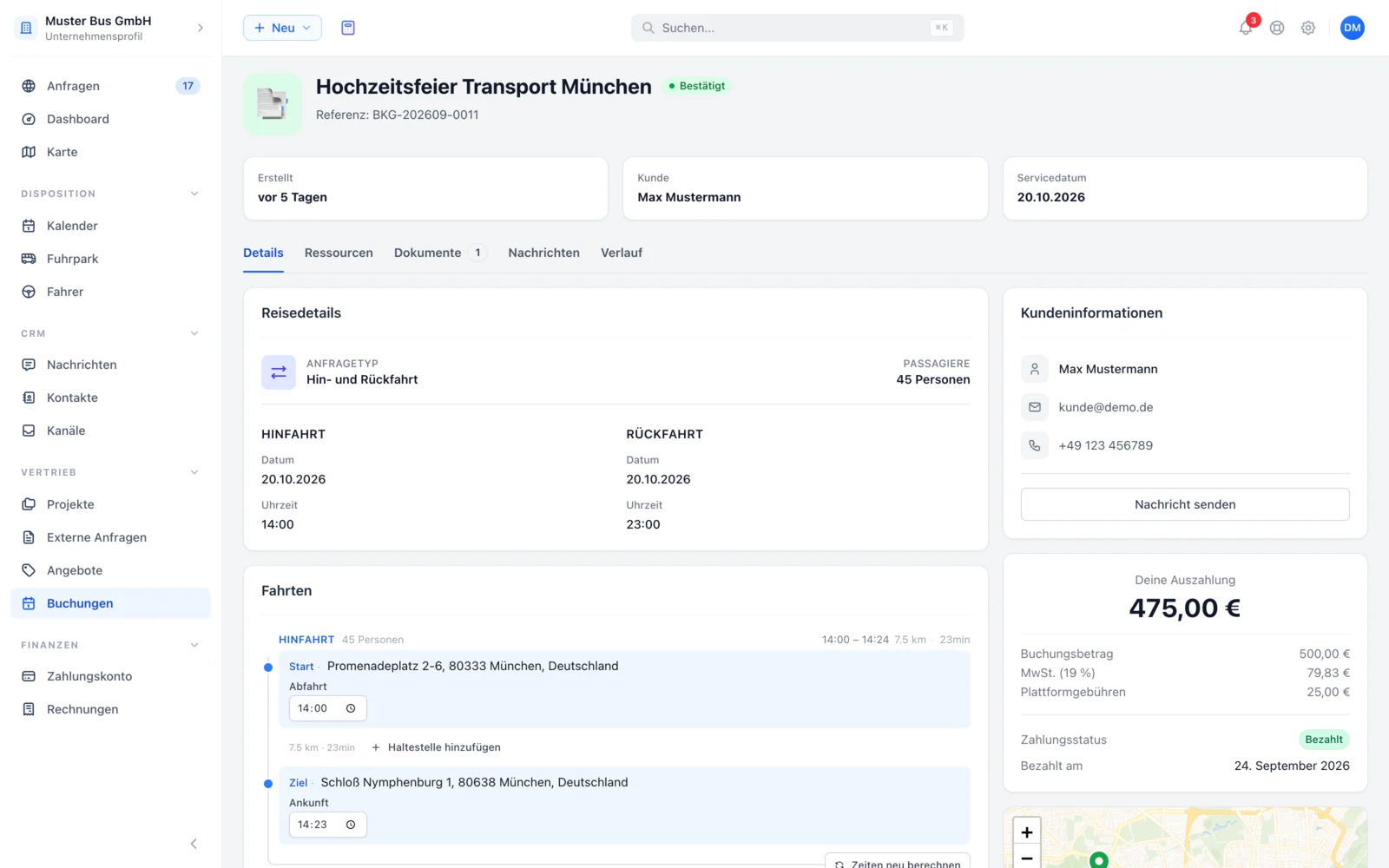Open the help lifebuoy icon
This screenshot has height=868, width=1389.
point(1277,28)
